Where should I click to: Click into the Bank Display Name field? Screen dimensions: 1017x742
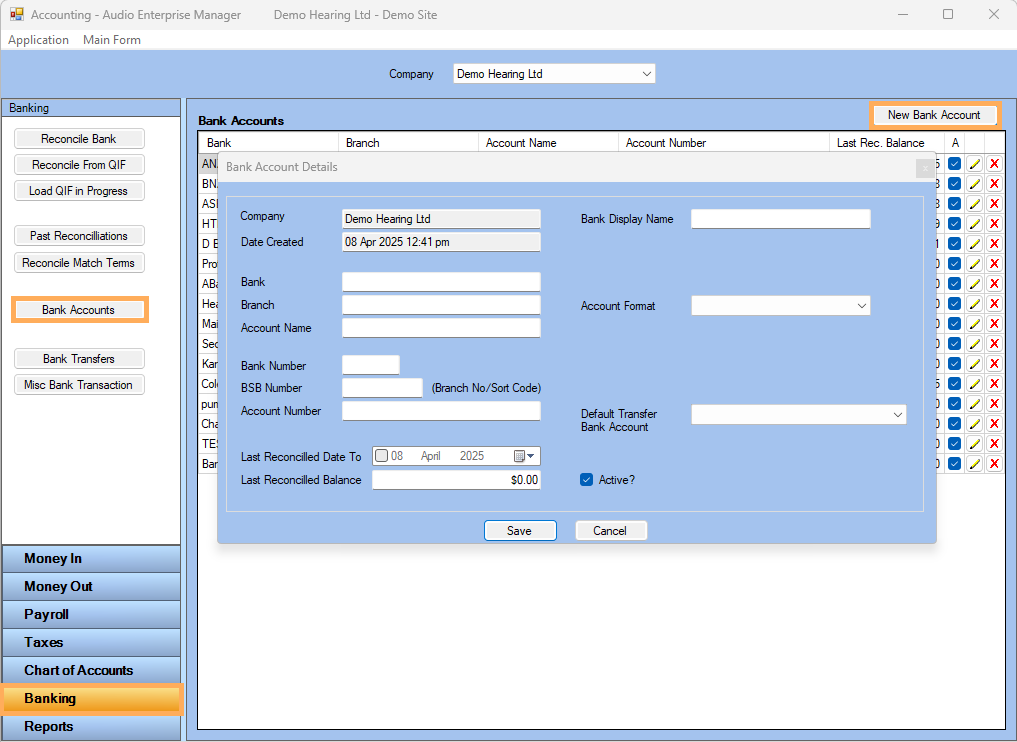pos(780,219)
